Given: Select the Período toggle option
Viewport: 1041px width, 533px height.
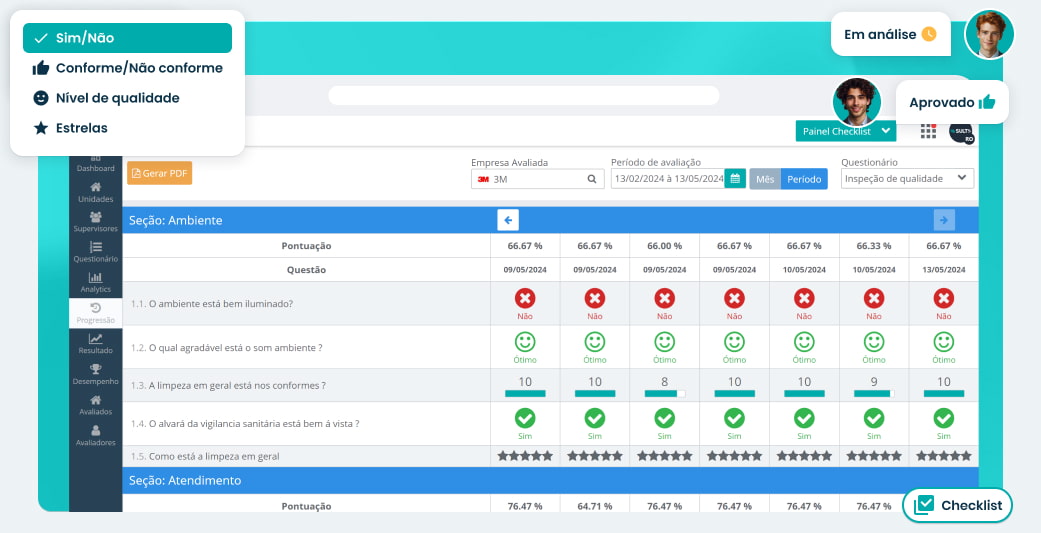Looking at the screenshot, I should [x=804, y=179].
